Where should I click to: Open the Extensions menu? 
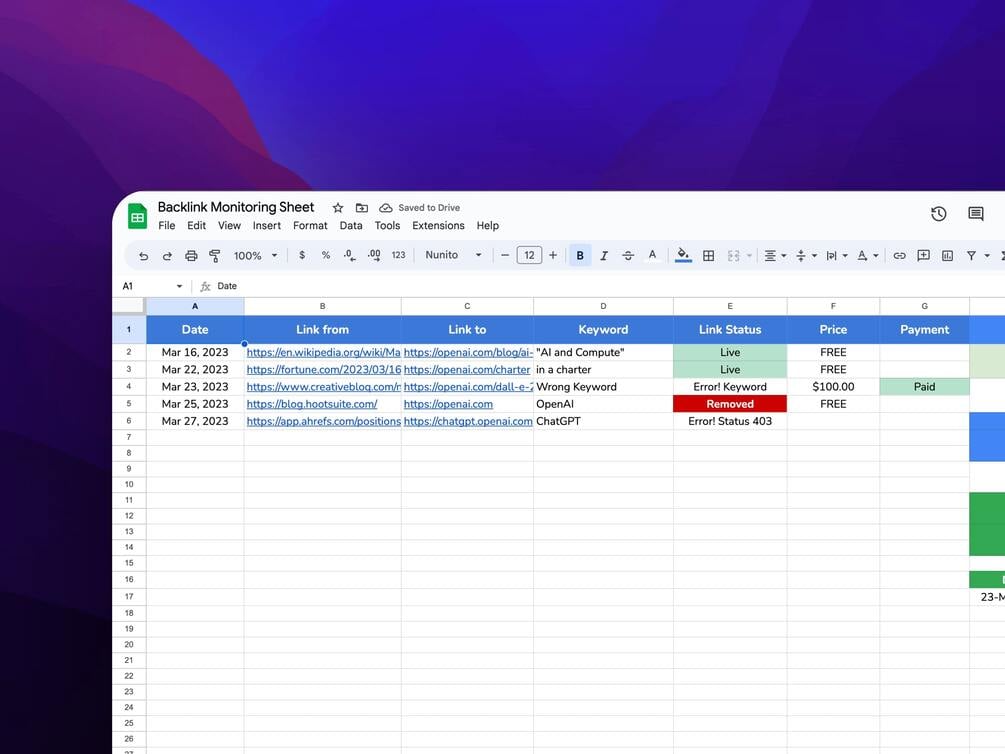438,226
